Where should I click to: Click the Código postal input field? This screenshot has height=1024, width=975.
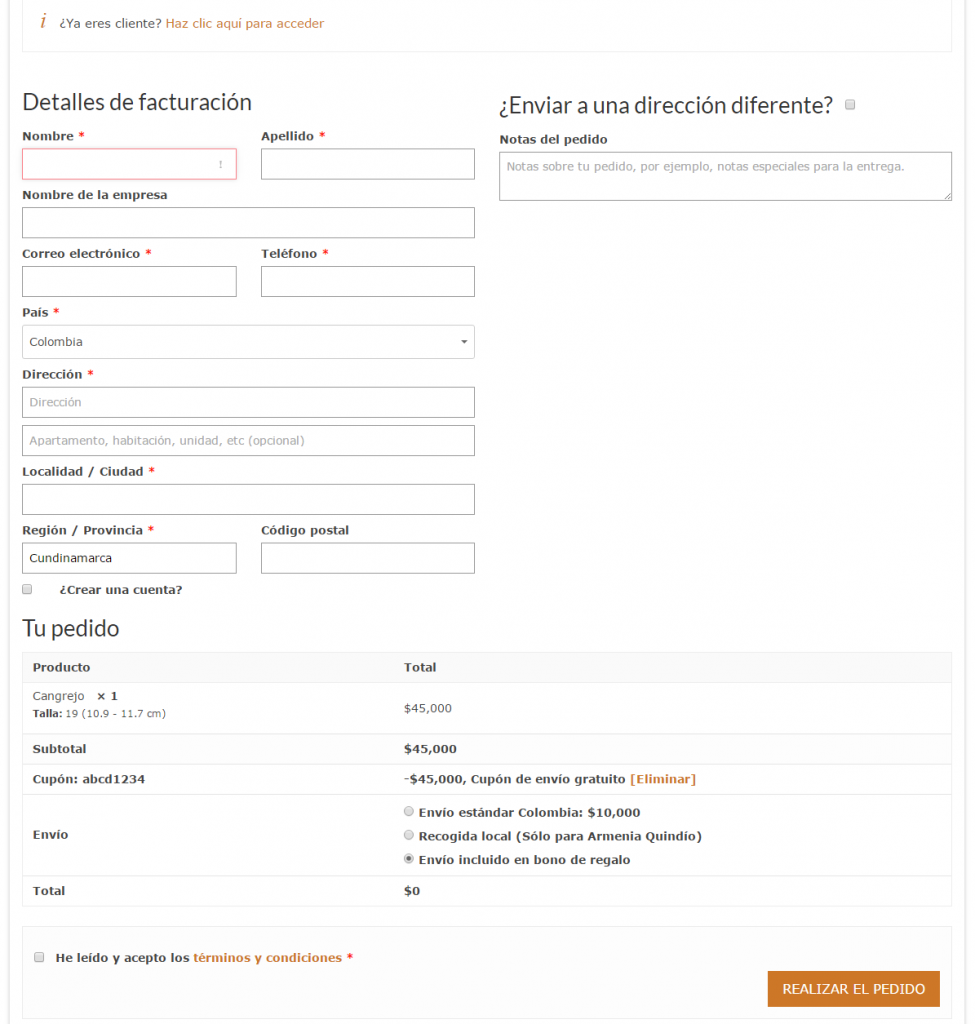pyautogui.click(x=368, y=558)
